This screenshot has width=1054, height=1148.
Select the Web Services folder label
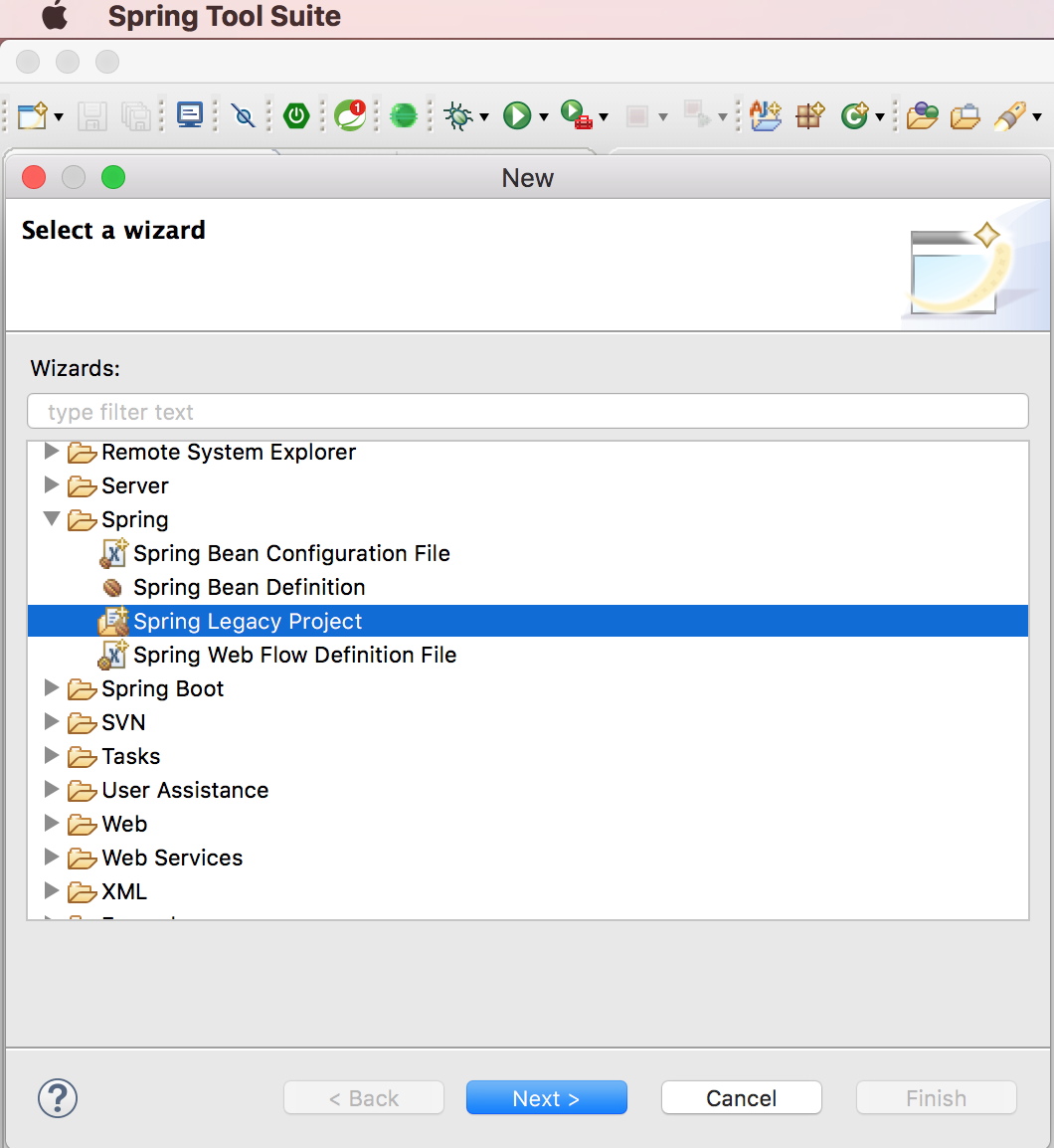pyautogui.click(x=172, y=858)
